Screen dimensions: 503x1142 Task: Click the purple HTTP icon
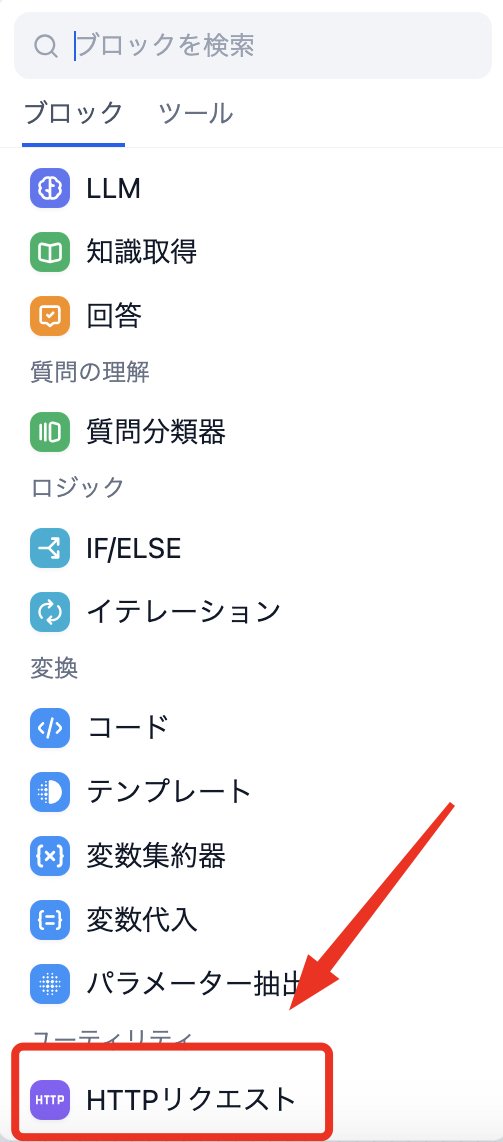coord(50,1099)
